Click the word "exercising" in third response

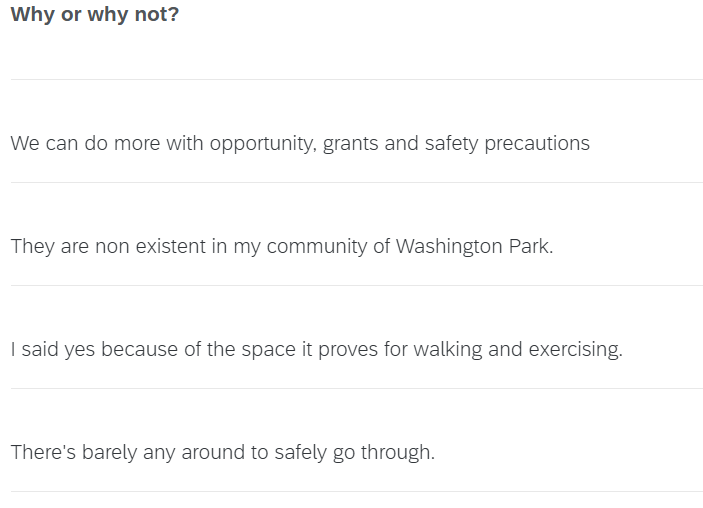pos(576,350)
